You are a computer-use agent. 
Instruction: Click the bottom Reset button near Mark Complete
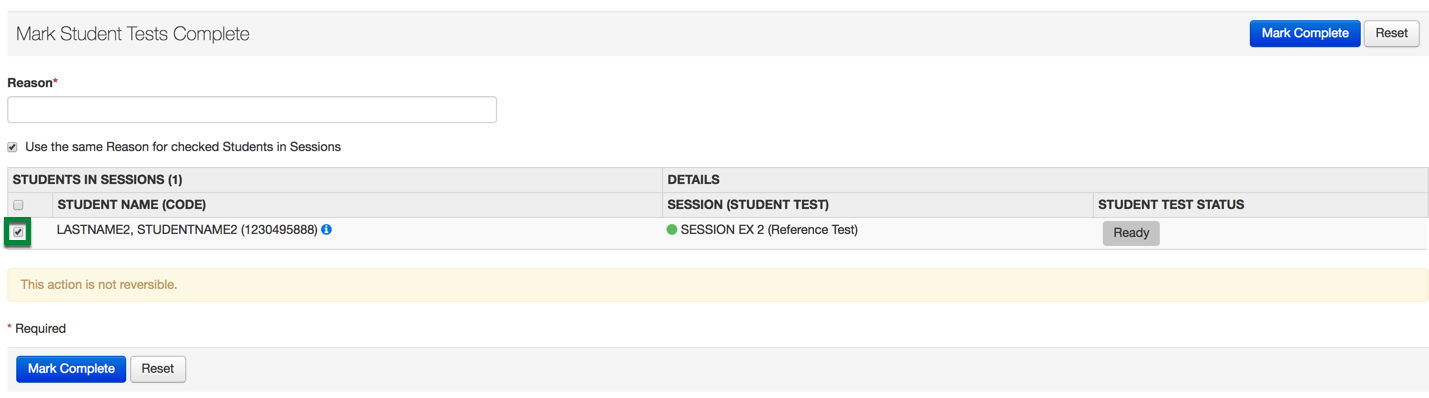click(158, 369)
